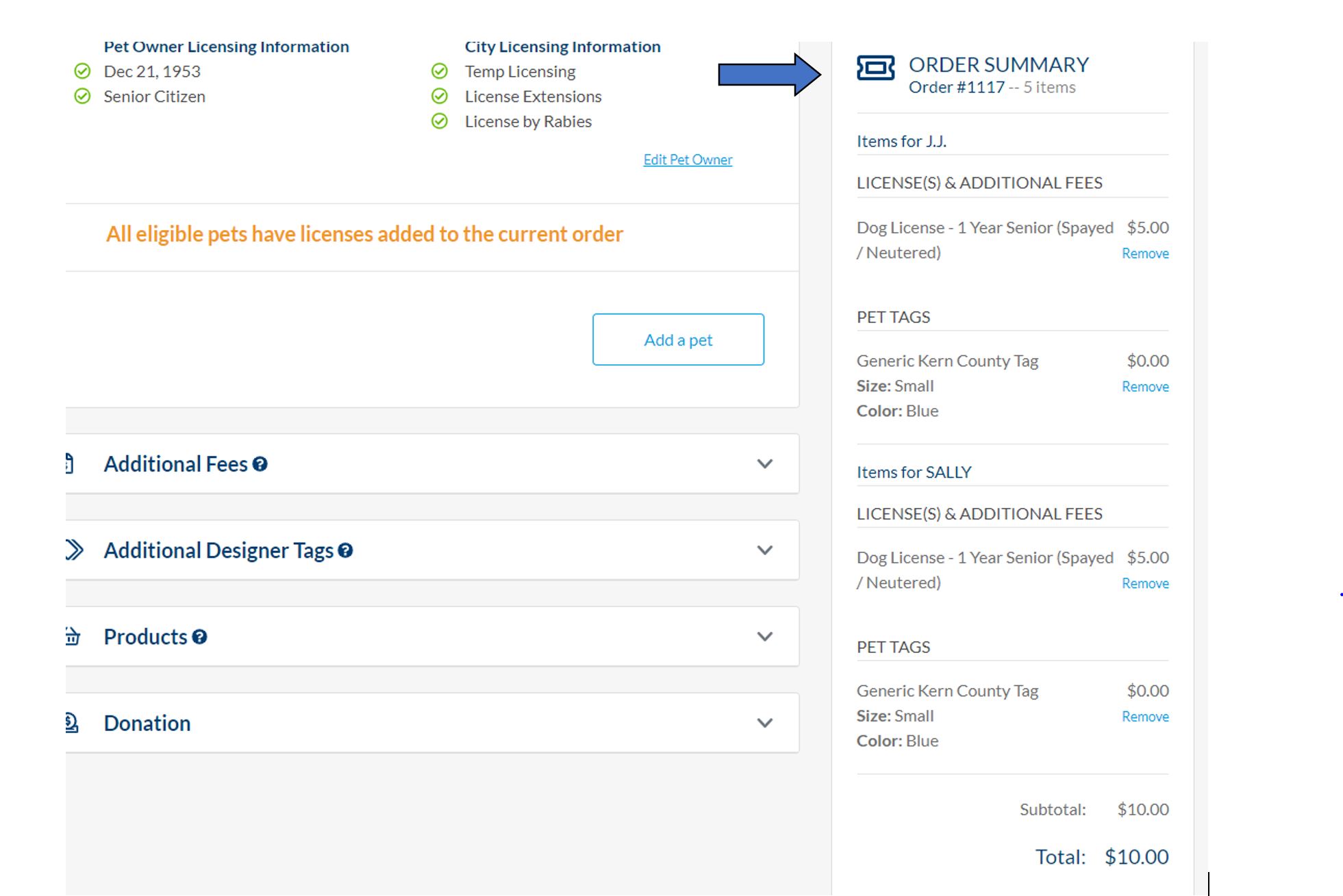This screenshot has width=1343, height=896.
Task: Expand the Products section
Action: click(764, 637)
